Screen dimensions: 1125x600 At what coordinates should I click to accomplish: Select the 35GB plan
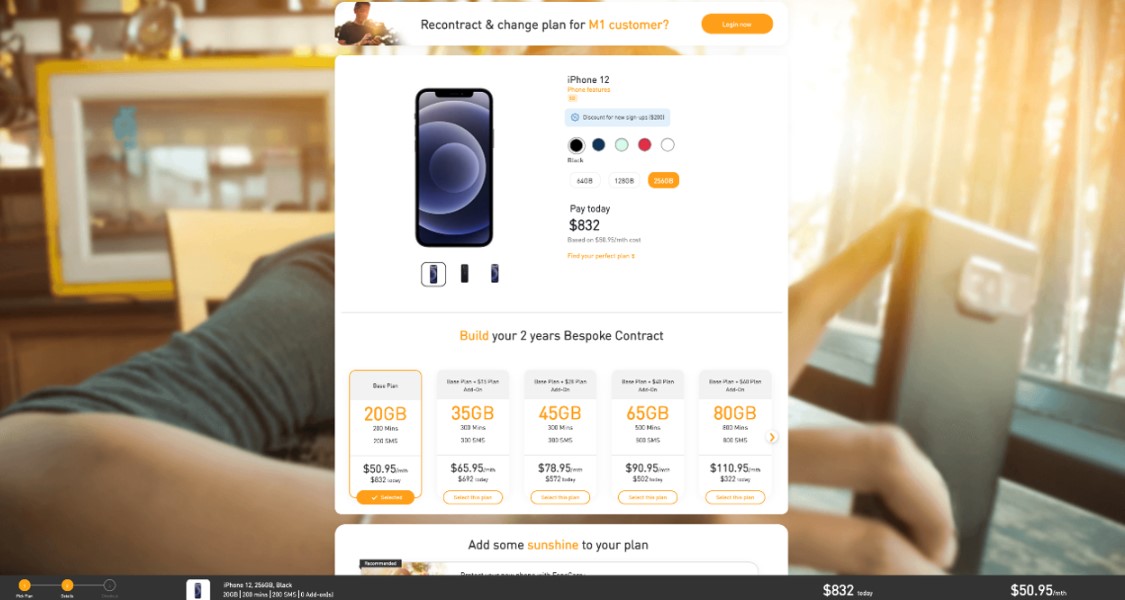(473, 497)
